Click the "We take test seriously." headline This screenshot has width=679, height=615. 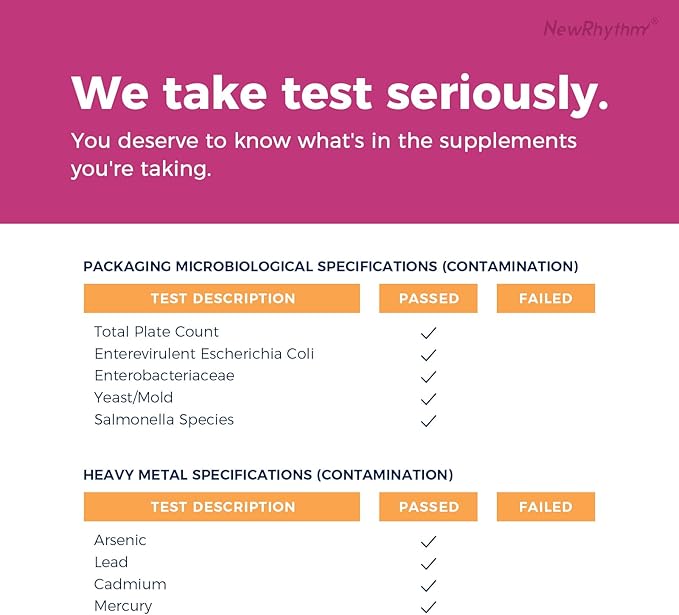tap(340, 93)
